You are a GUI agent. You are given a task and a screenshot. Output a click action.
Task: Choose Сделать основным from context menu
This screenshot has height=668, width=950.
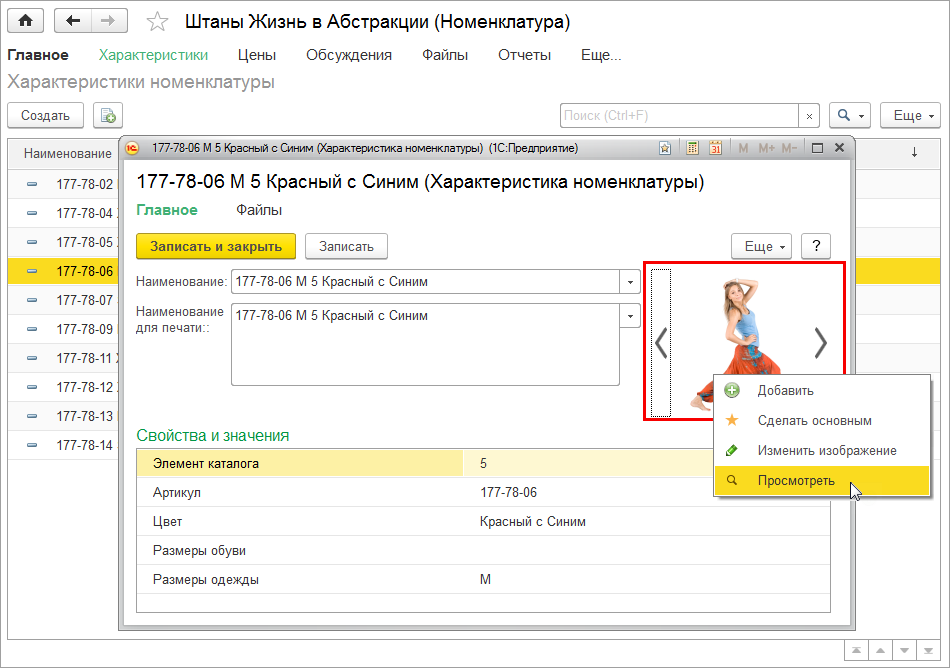click(814, 421)
